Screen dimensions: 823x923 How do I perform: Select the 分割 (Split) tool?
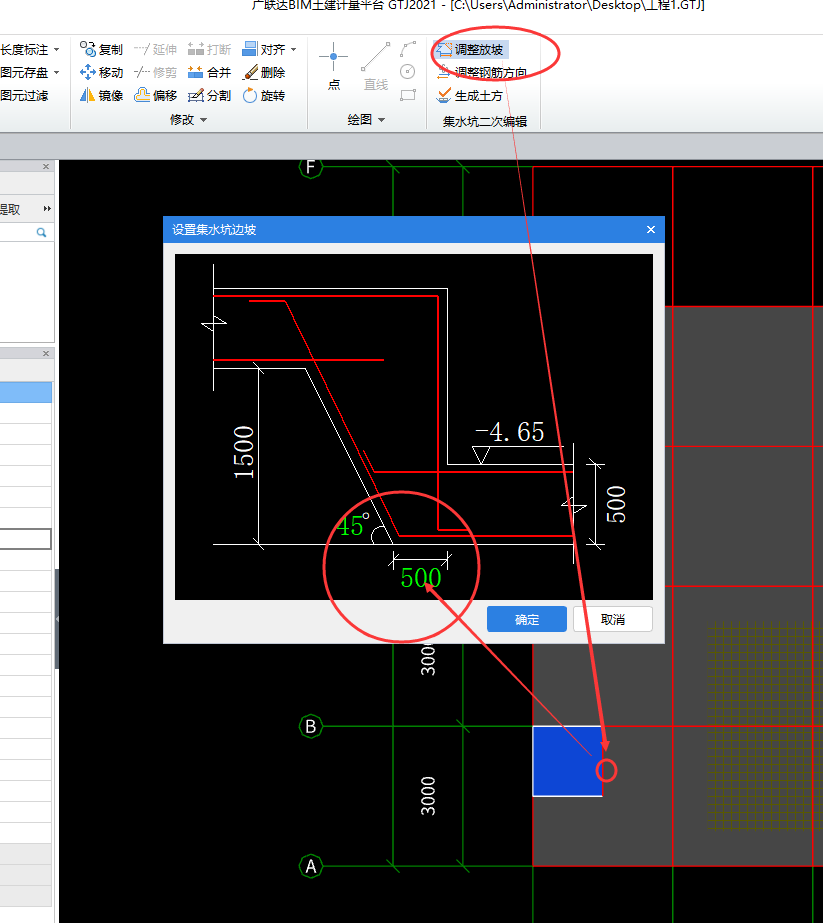point(210,95)
